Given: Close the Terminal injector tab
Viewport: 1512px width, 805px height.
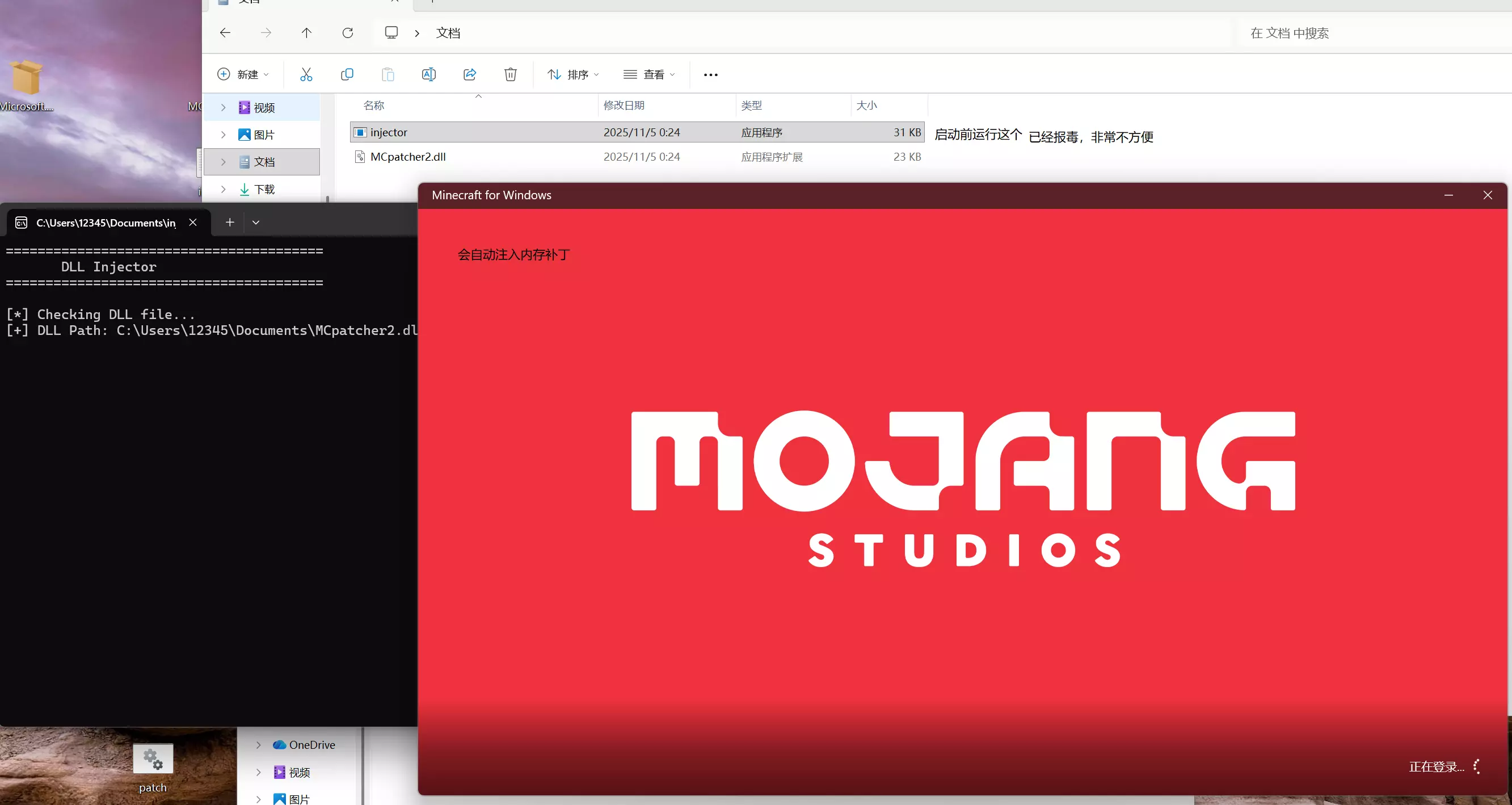Looking at the screenshot, I should (x=192, y=223).
